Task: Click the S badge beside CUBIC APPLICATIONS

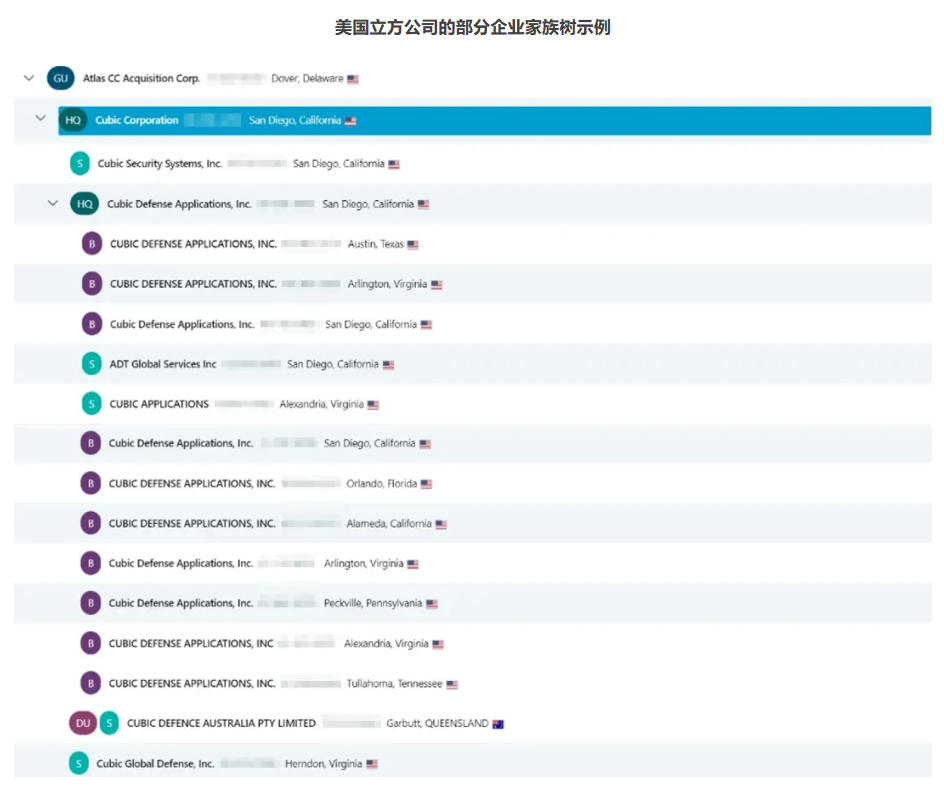Action: (92, 403)
